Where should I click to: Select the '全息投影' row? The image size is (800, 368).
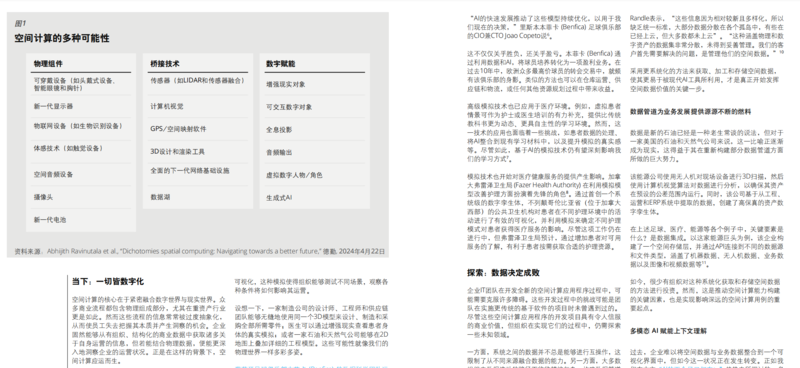[x=315, y=130]
